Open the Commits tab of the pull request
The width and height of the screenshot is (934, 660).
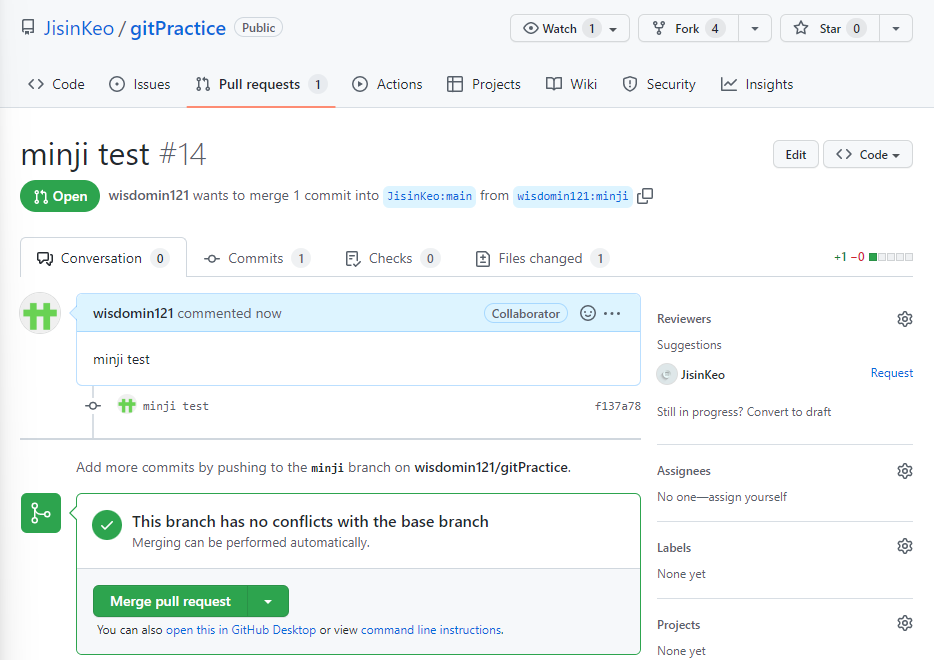(x=257, y=258)
